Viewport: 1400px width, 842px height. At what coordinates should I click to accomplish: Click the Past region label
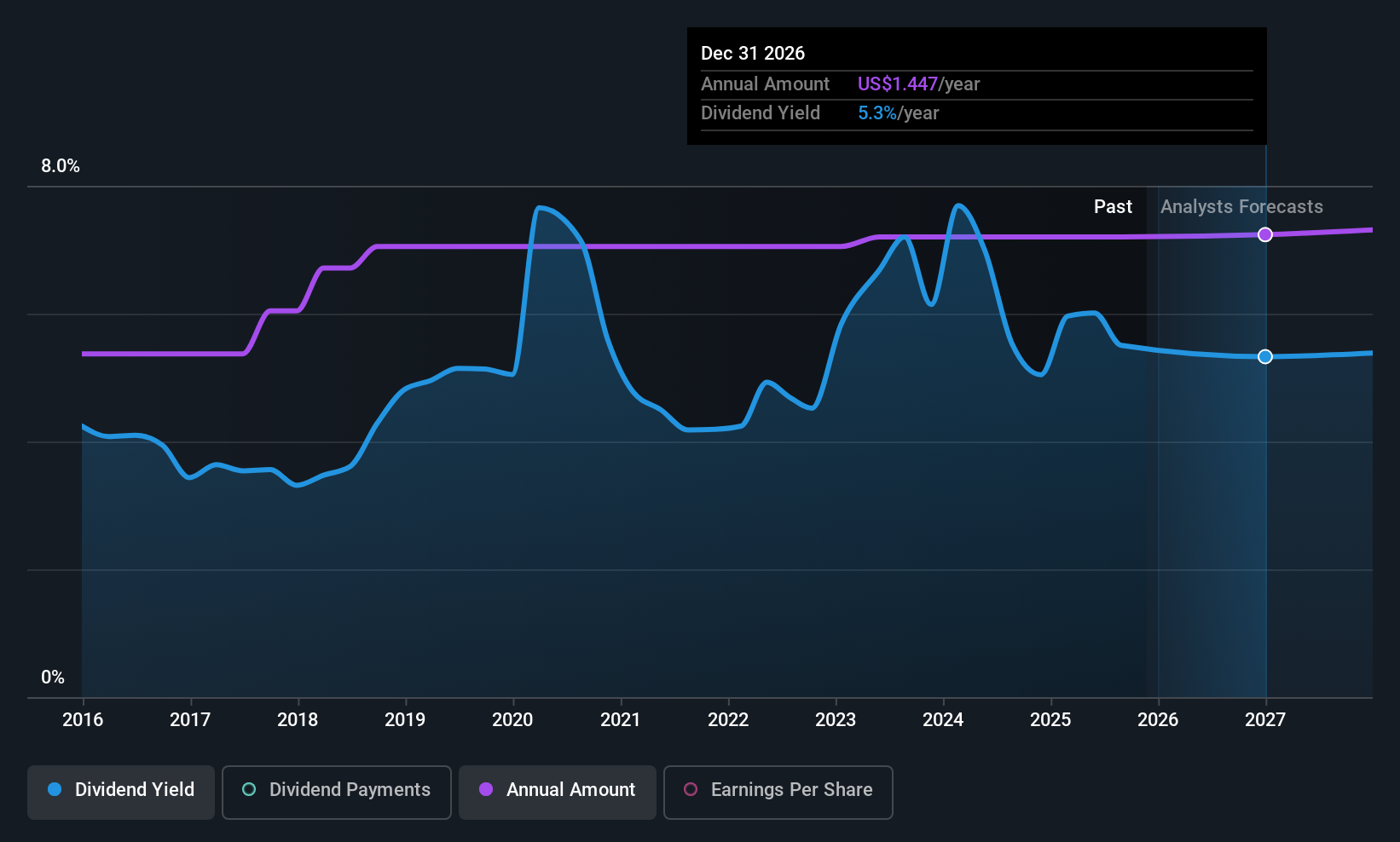tap(1113, 207)
